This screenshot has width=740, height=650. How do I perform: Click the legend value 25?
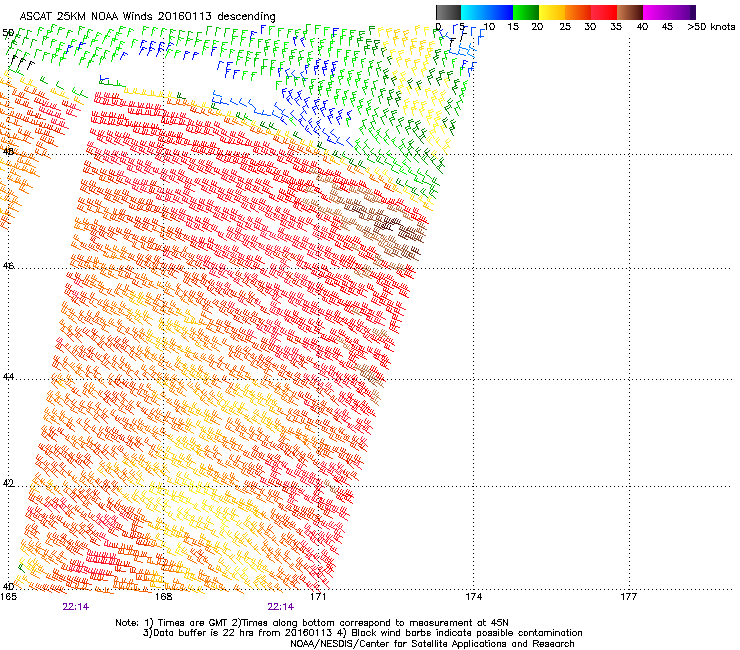[565, 27]
